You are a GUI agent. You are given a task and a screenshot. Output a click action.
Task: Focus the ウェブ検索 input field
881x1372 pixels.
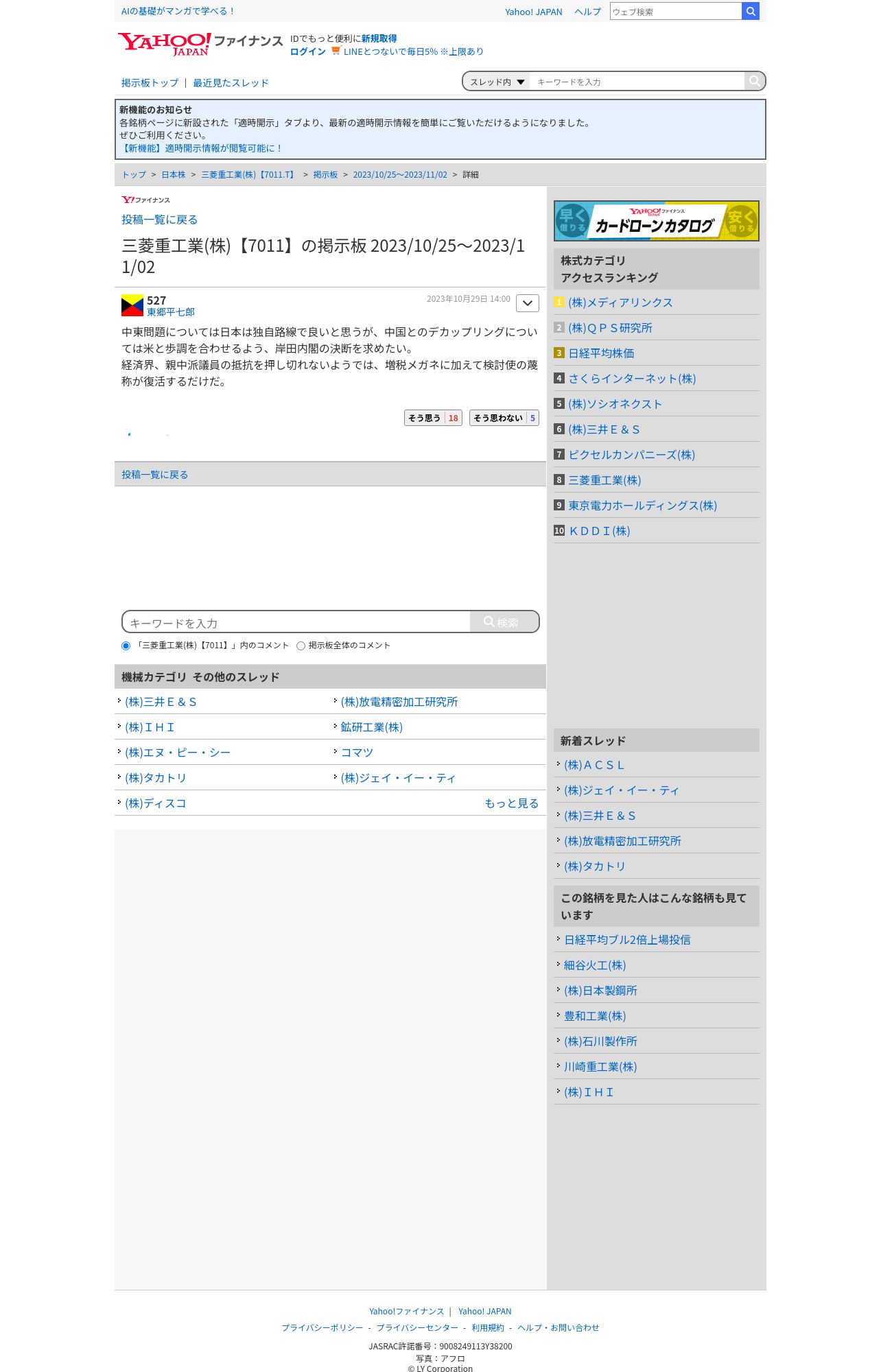676,11
